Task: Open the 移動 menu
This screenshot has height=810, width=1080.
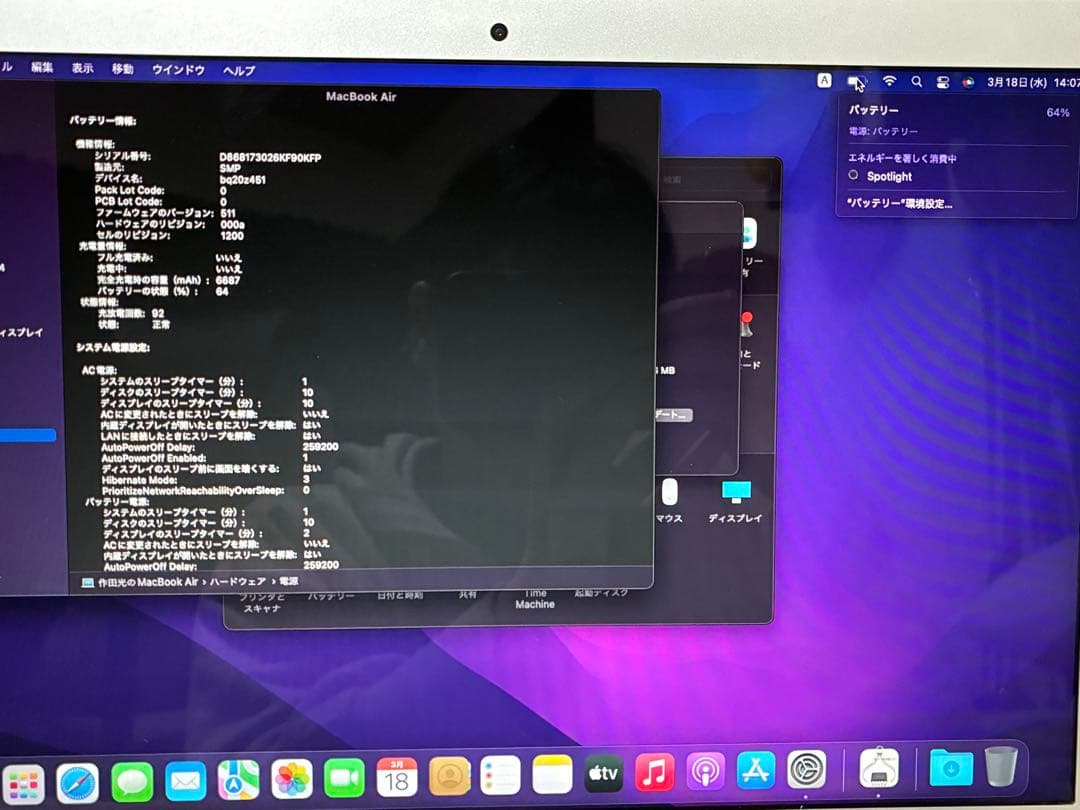Action: coord(123,68)
